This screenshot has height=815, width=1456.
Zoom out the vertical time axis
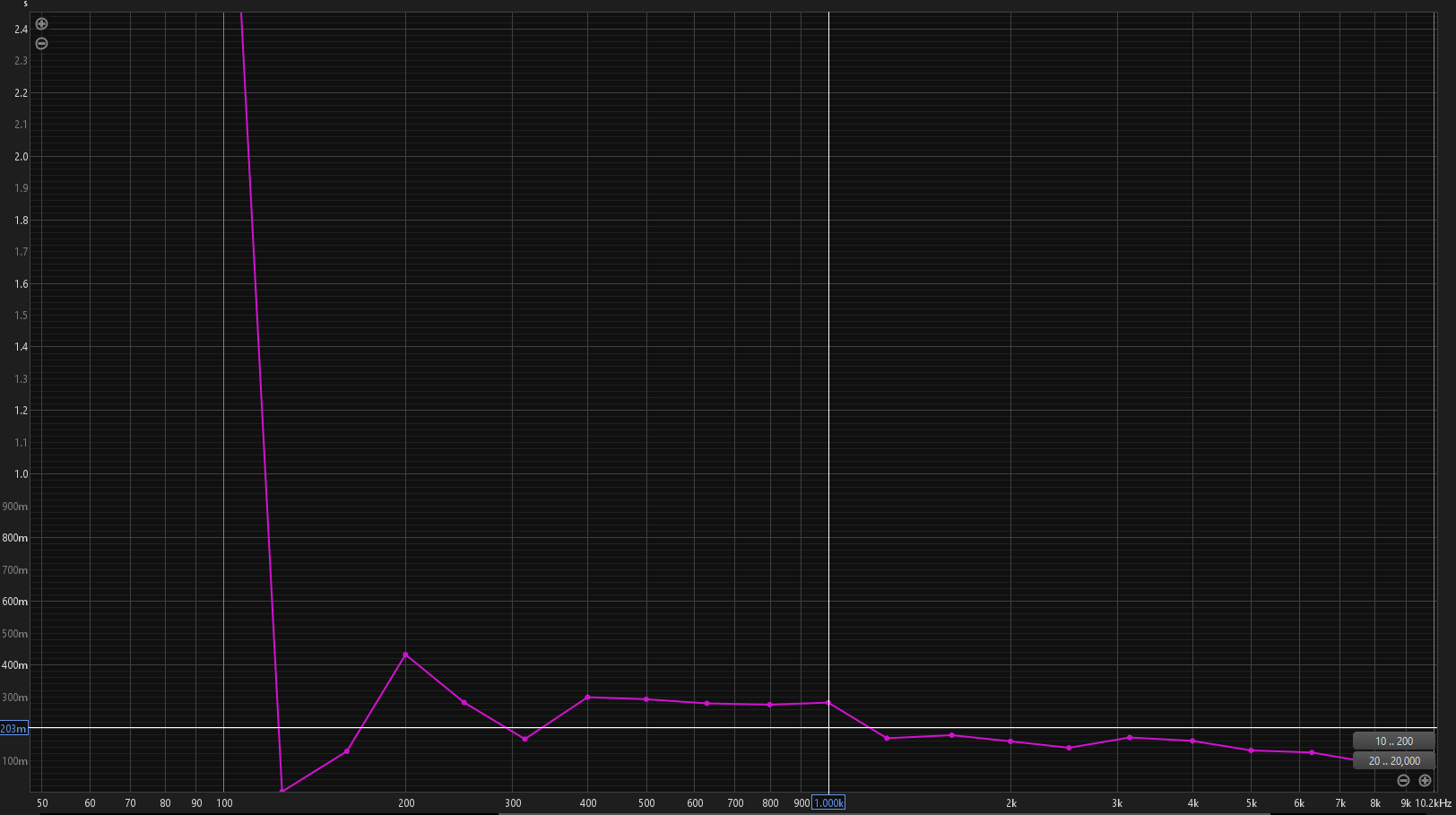[41, 43]
